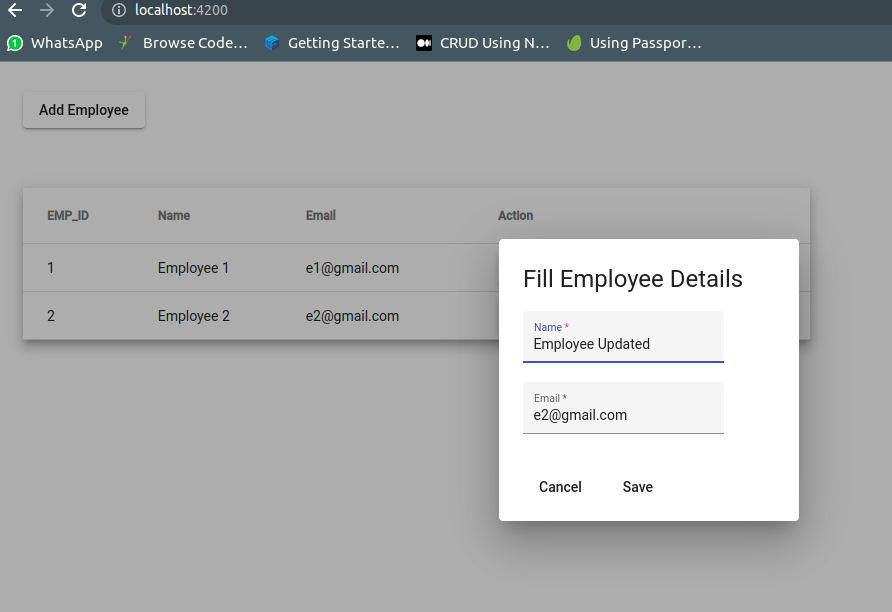Open the Getting Started bookmark
The width and height of the screenshot is (892, 612).
[x=333, y=43]
